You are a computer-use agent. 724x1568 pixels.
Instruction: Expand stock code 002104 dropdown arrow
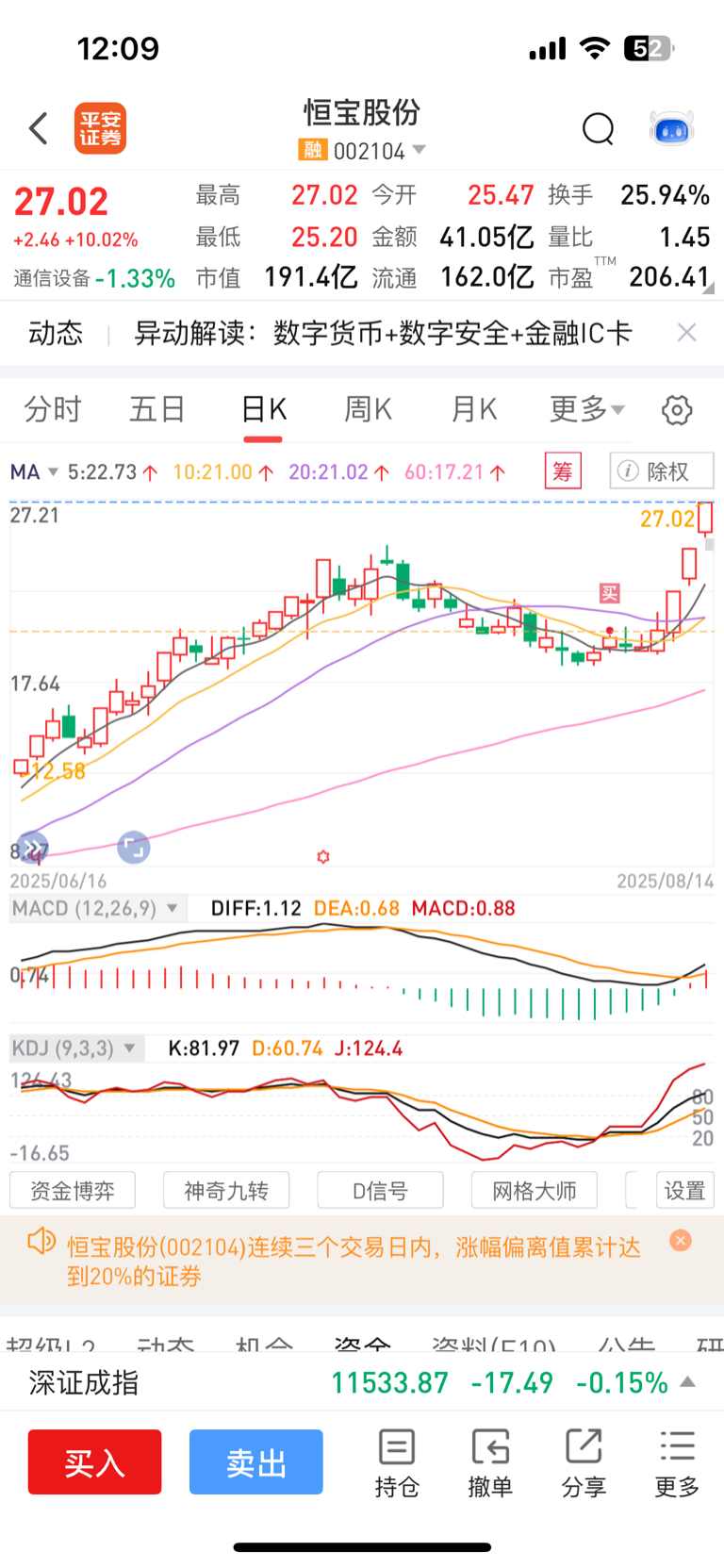click(x=419, y=150)
